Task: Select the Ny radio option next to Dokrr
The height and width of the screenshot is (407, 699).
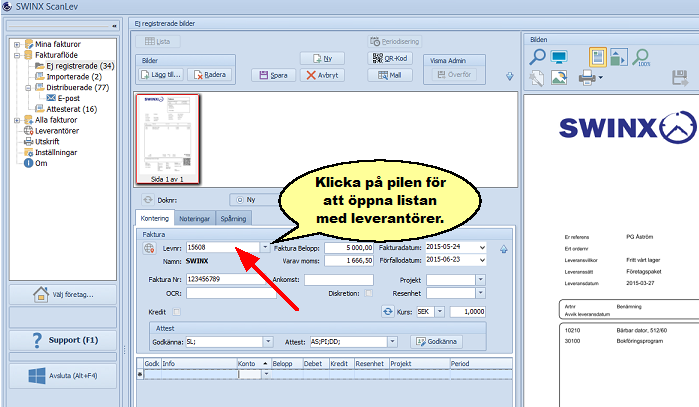Action: coord(240,200)
